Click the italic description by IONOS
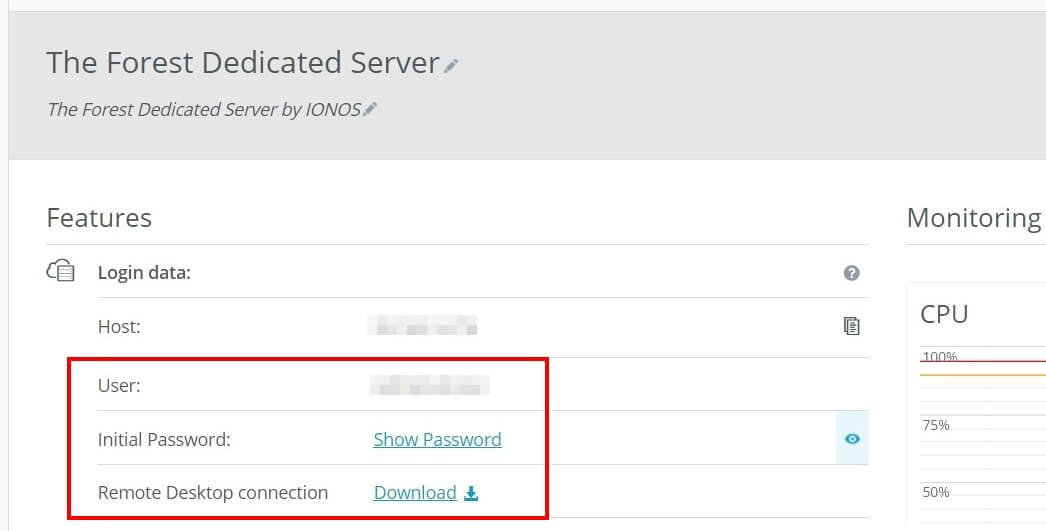1046x531 pixels. tap(204, 109)
